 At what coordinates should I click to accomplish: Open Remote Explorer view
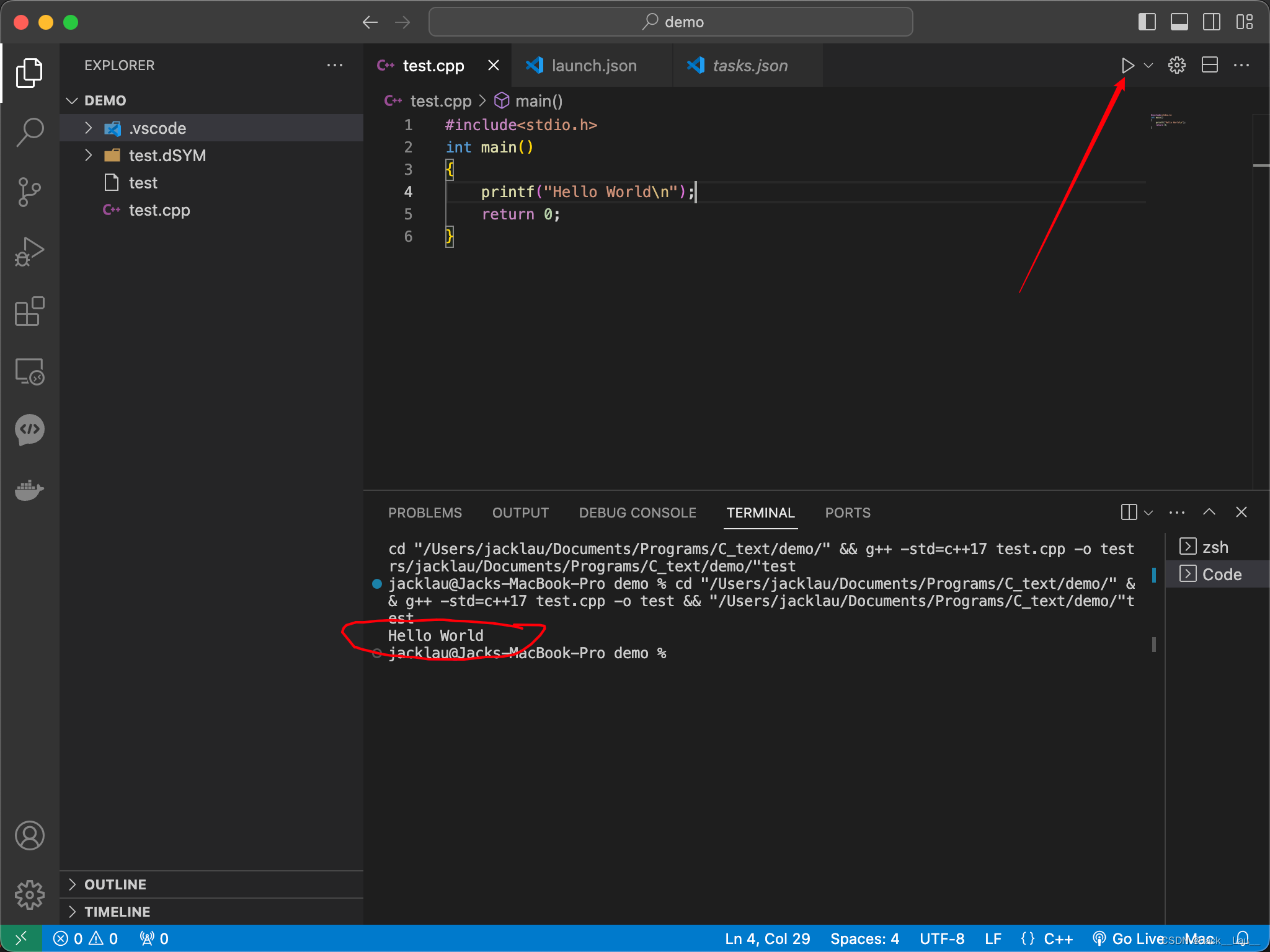[29, 371]
